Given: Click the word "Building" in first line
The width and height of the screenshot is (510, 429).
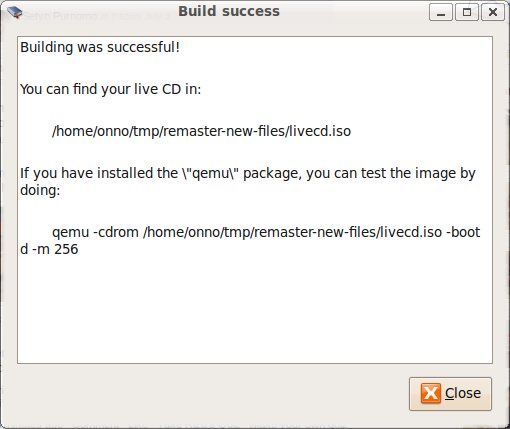Looking at the screenshot, I should (x=47, y=47).
